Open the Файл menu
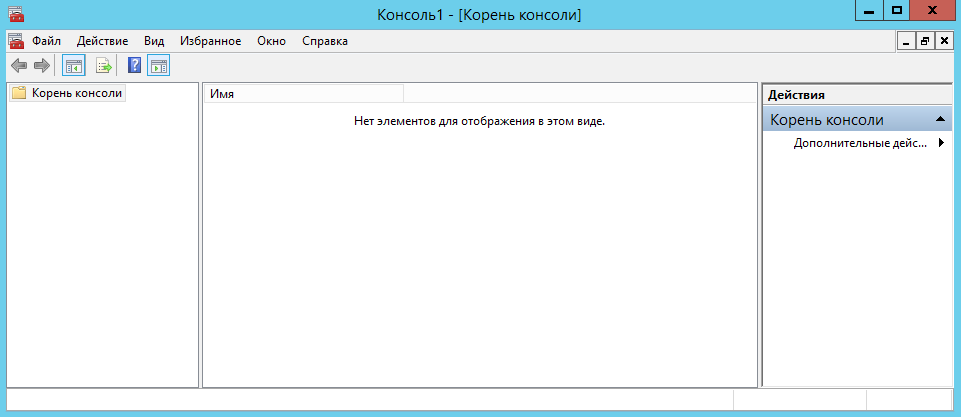961x417 pixels. (x=46, y=41)
